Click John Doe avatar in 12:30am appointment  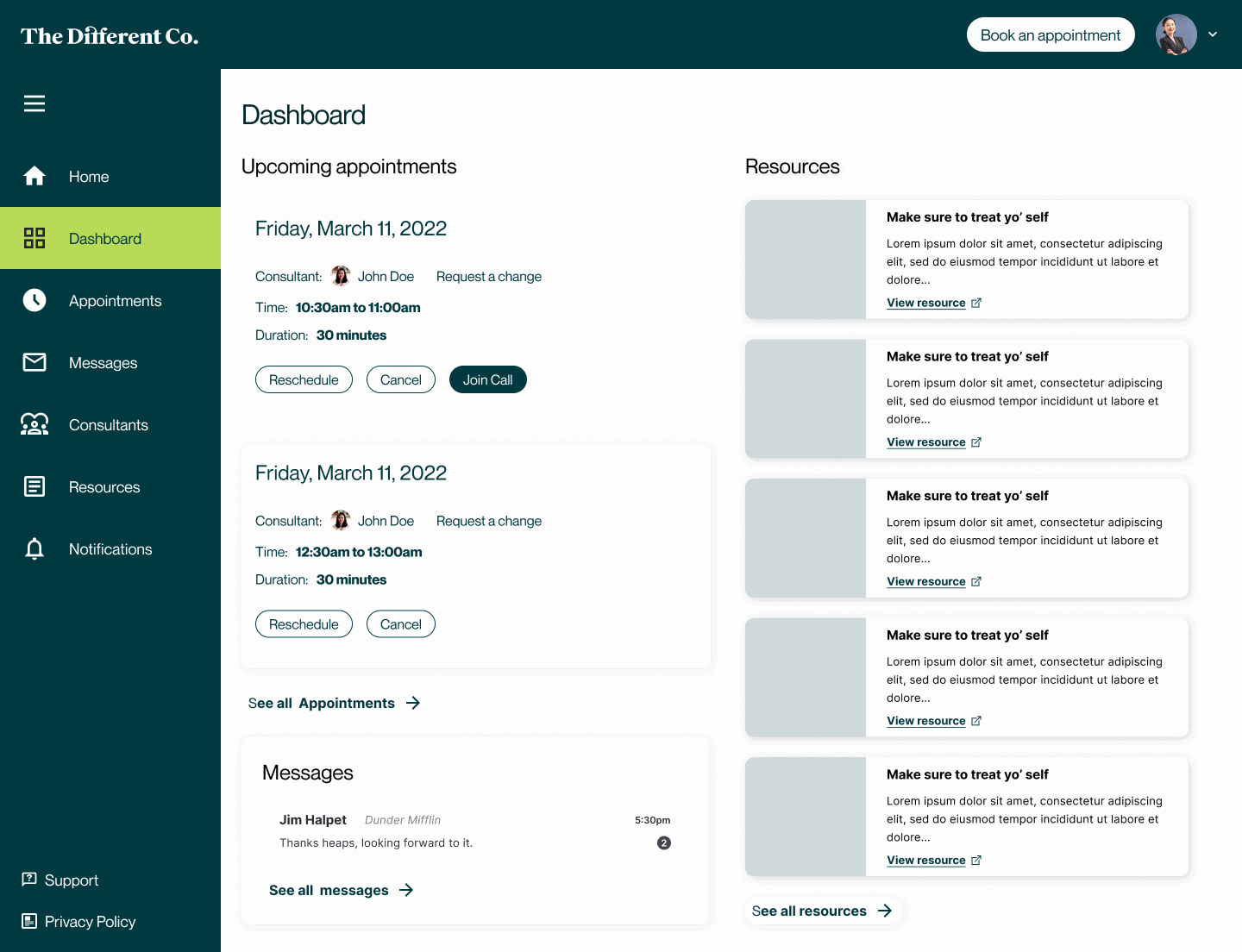(341, 521)
